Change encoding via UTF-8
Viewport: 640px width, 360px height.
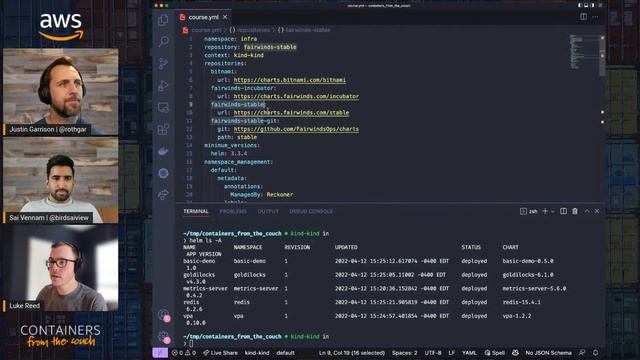(433, 353)
